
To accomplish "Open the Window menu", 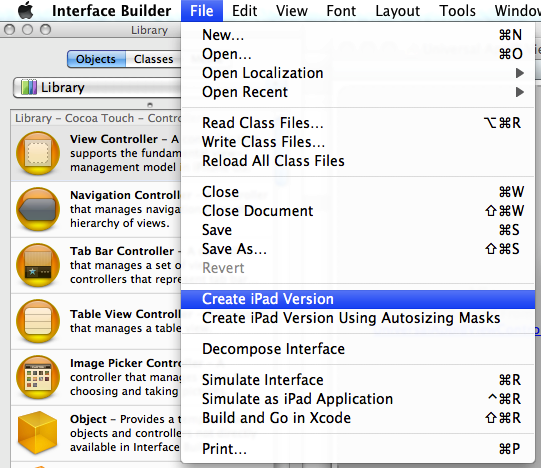I will (518, 11).
